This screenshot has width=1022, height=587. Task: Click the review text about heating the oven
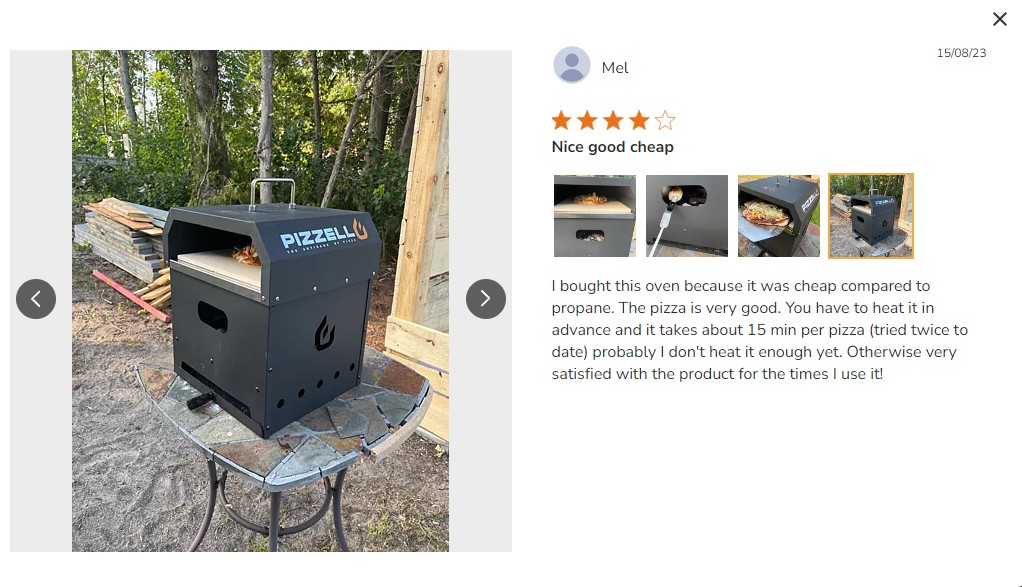tap(759, 330)
